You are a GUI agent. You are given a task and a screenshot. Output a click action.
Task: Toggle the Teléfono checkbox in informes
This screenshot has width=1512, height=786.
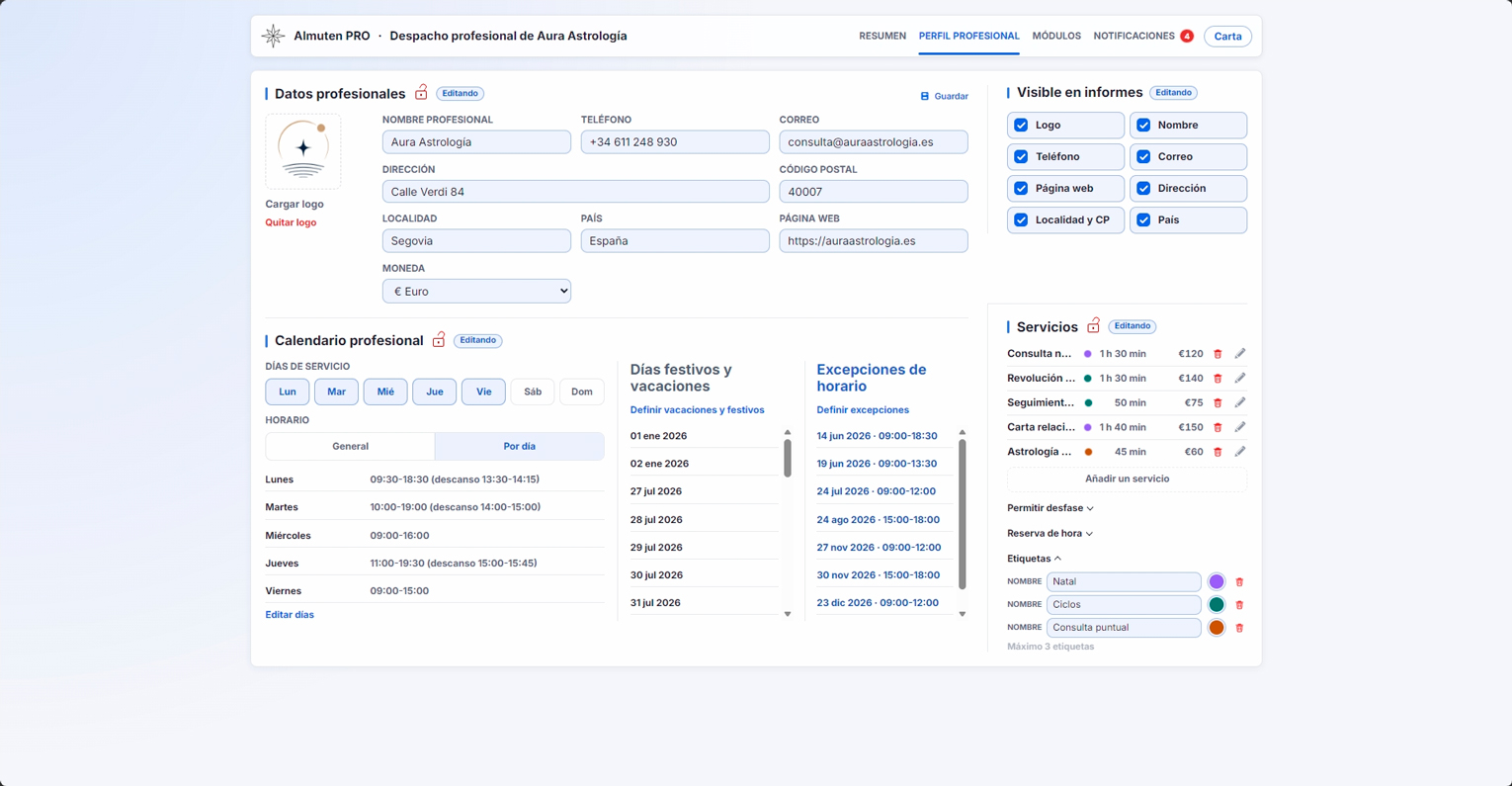[x=1021, y=157]
